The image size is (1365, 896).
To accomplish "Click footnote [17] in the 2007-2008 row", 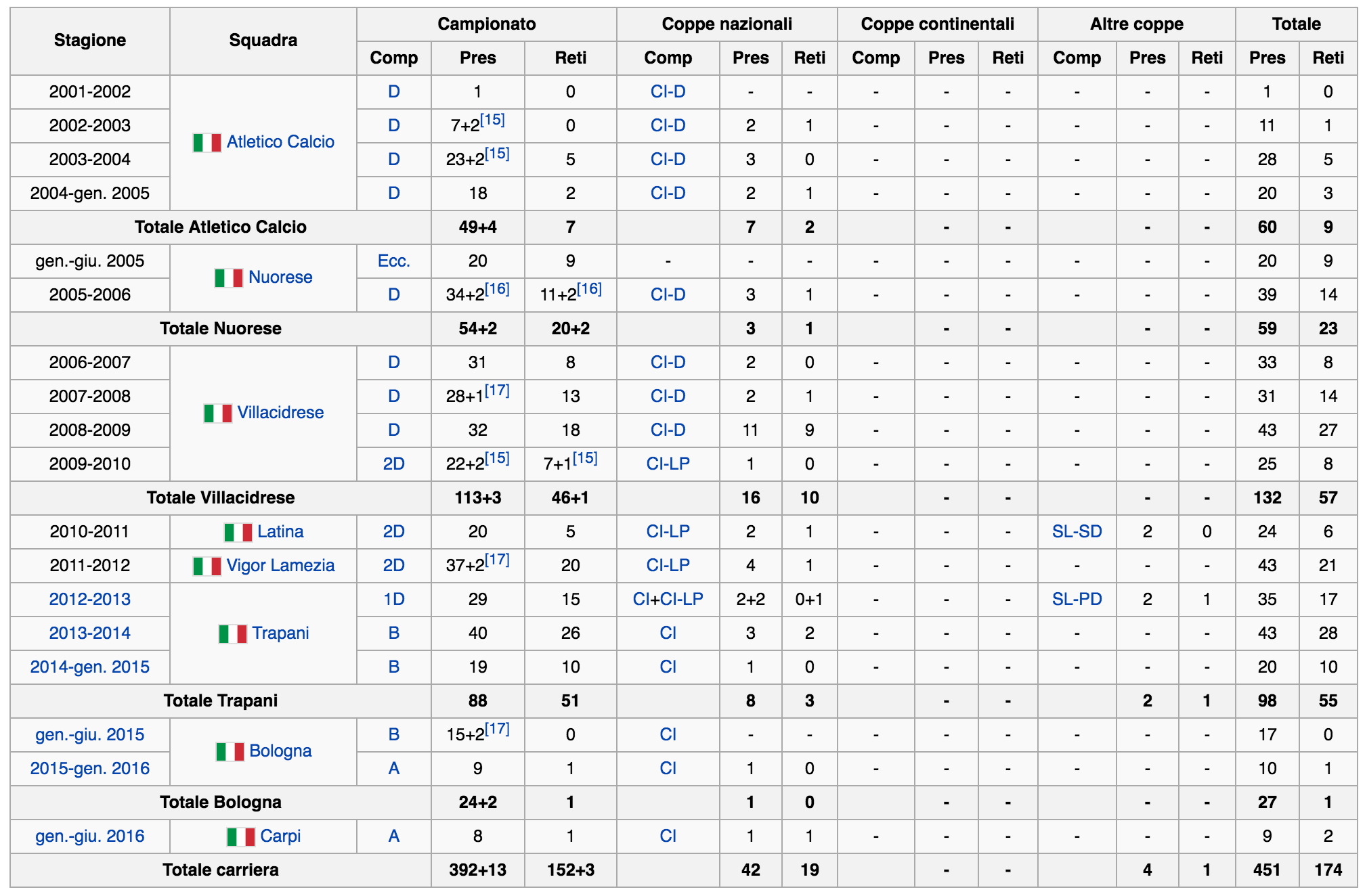I will (x=497, y=390).
